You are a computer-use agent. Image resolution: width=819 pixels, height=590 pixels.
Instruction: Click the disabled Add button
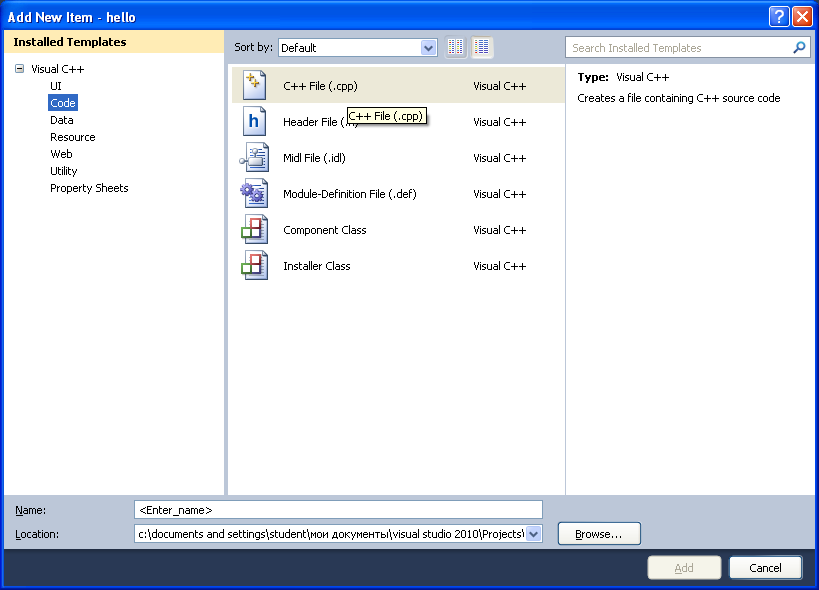tap(684, 568)
